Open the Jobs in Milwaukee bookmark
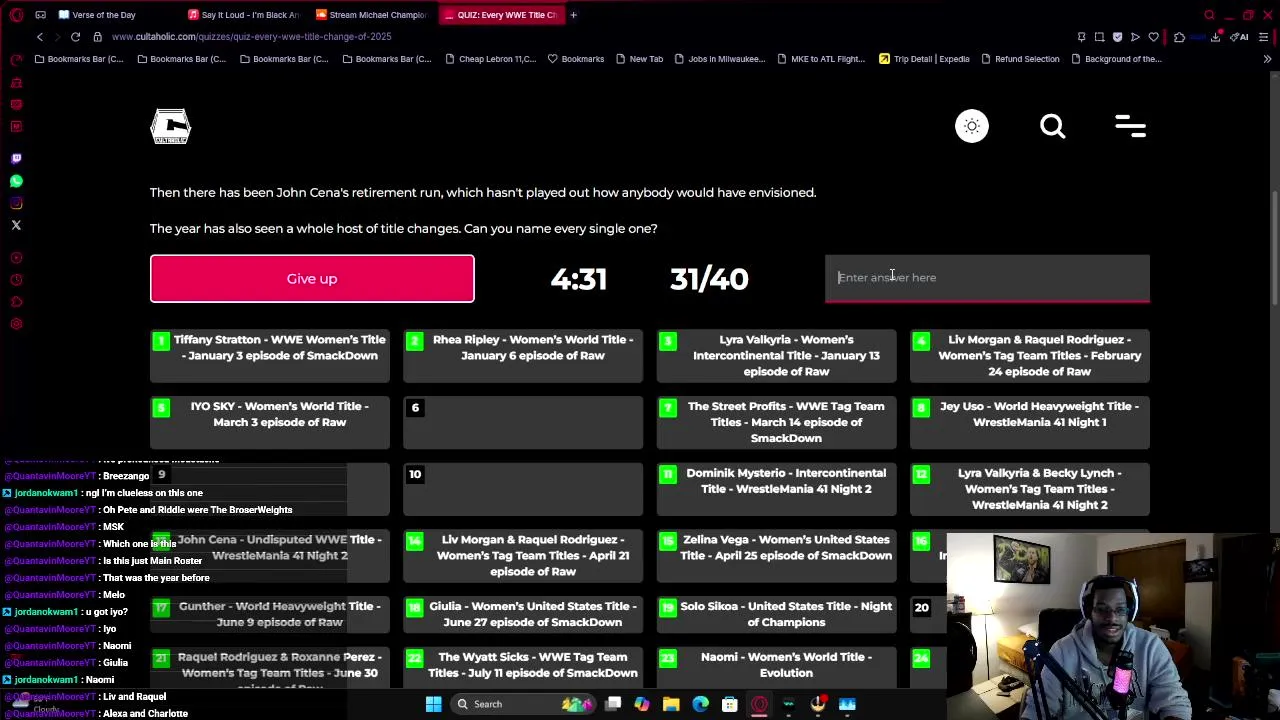The image size is (1280, 720). click(718, 59)
